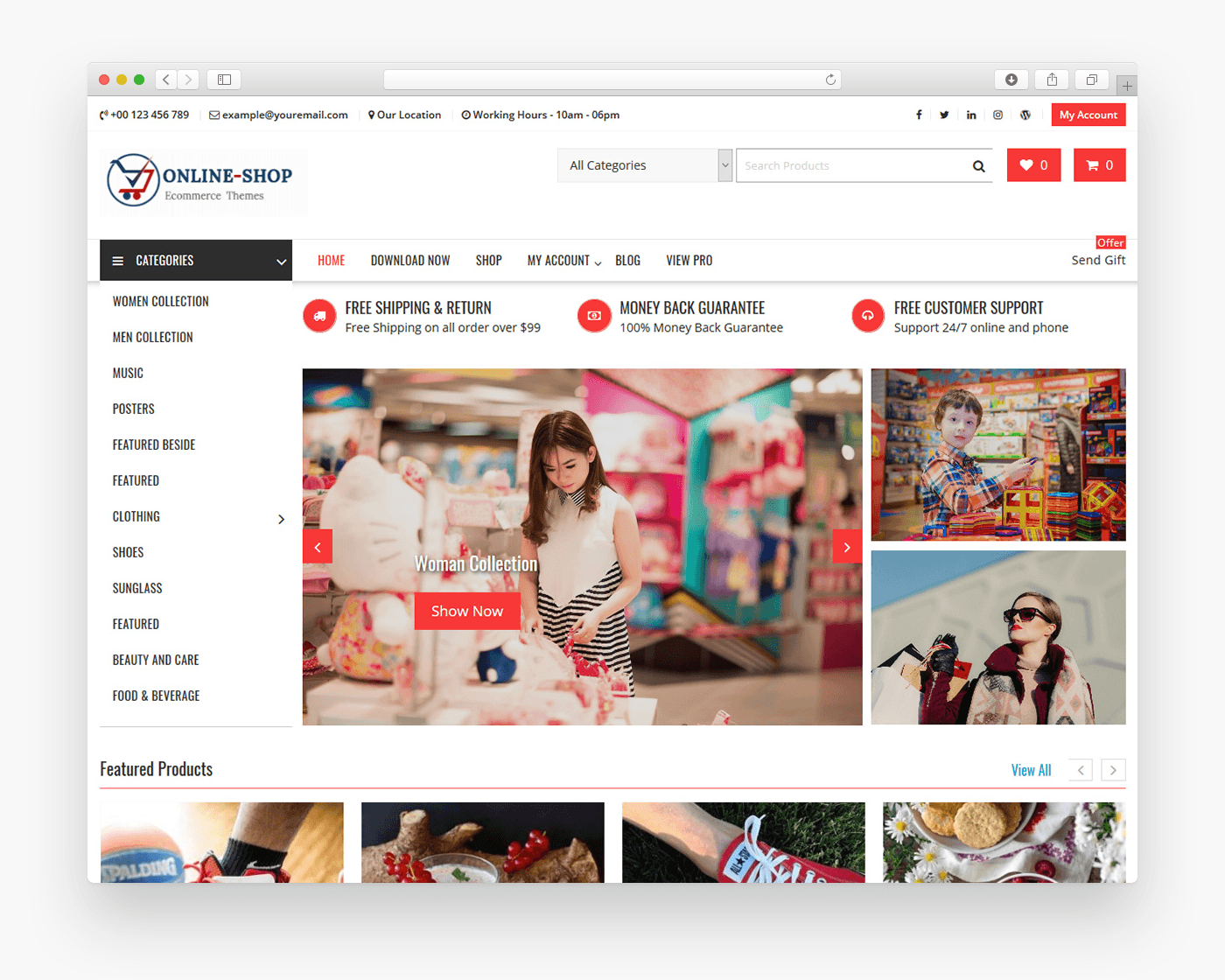Open the All Categories dropdown

point(644,165)
